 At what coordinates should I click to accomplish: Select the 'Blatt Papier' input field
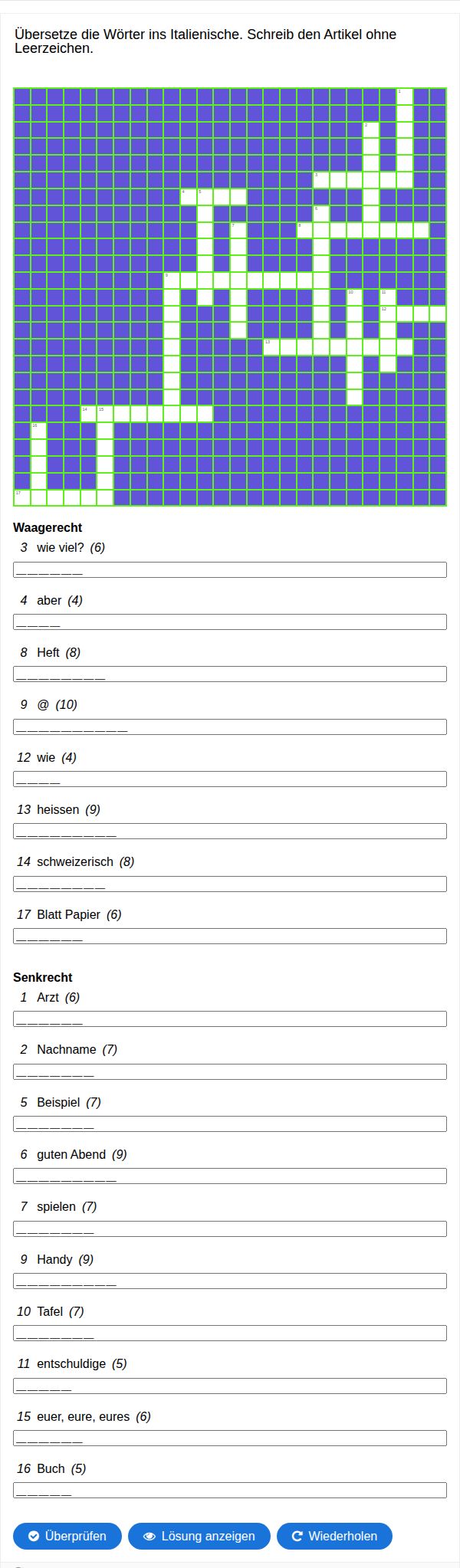(230, 936)
